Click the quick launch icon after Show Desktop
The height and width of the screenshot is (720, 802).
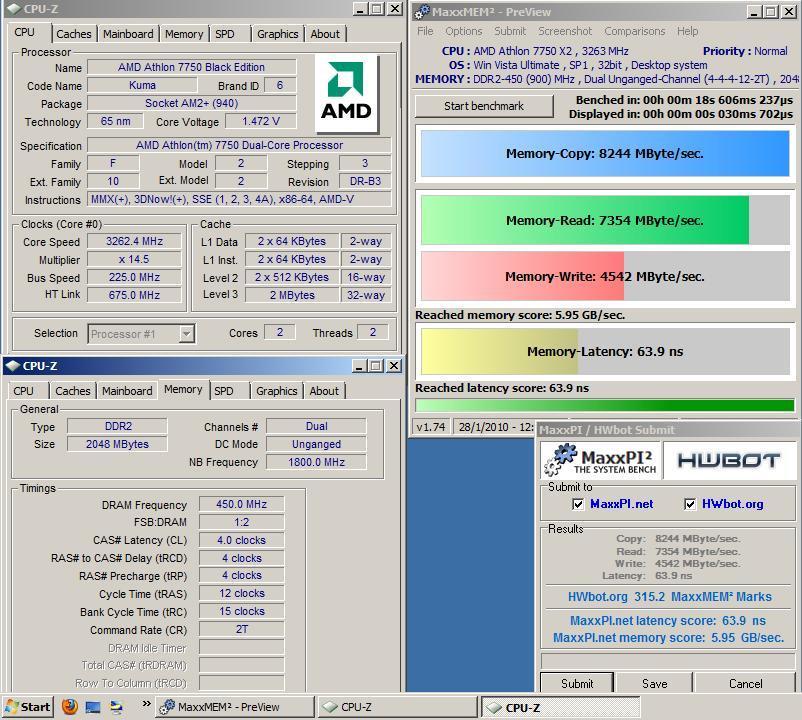pyautogui.click(x=117, y=707)
